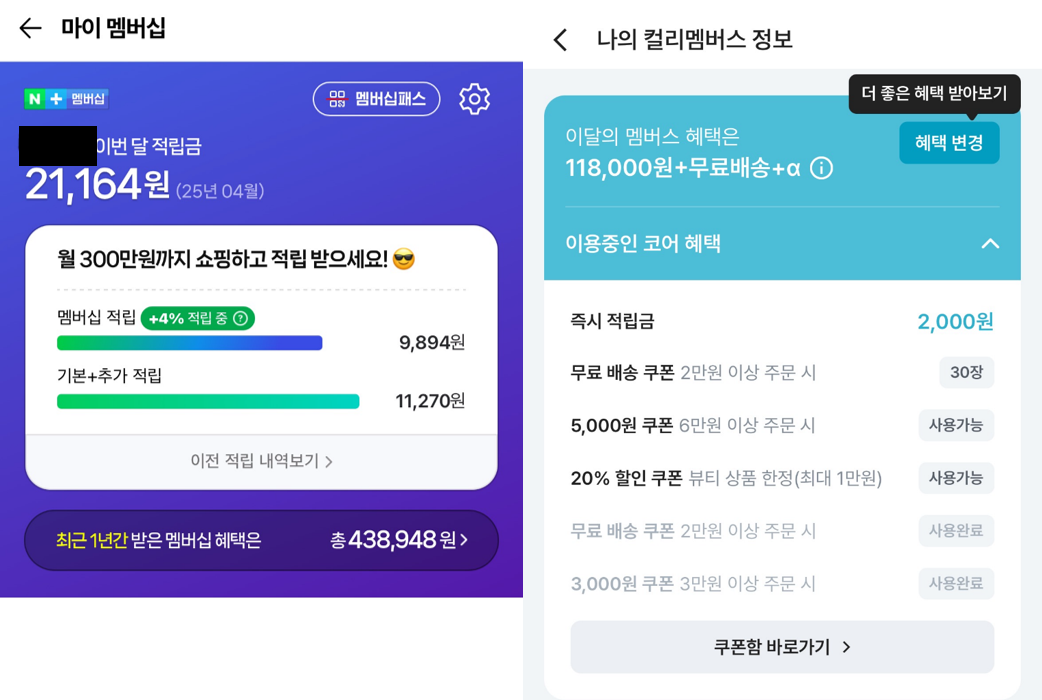The height and width of the screenshot is (700, 1042).
Task: Open settings gear icon in membership header
Action: (x=474, y=99)
